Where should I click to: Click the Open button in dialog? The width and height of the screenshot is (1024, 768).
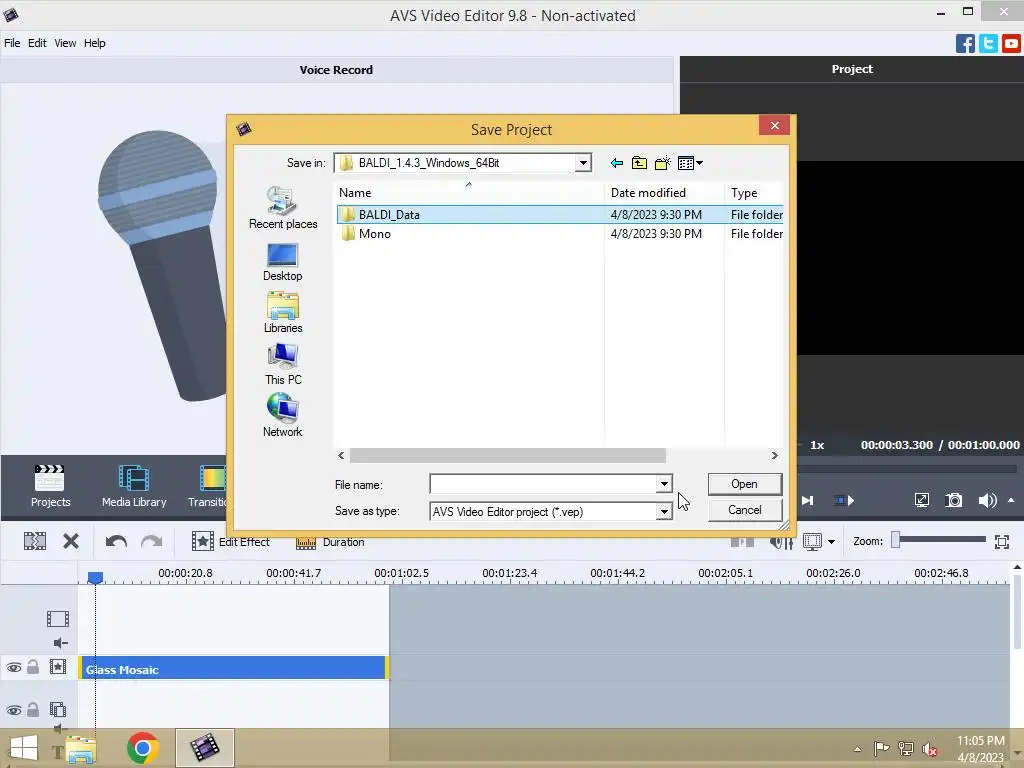(744, 484)
